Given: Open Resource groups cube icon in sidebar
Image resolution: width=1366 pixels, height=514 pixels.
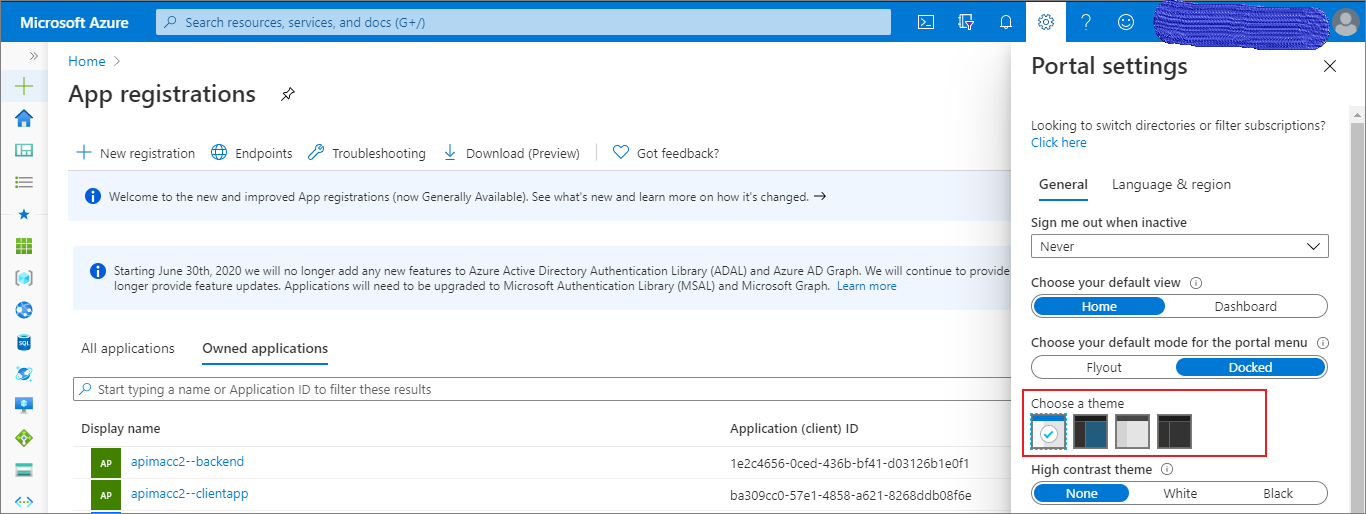Looking at the screenshot, I should [24, 278].
